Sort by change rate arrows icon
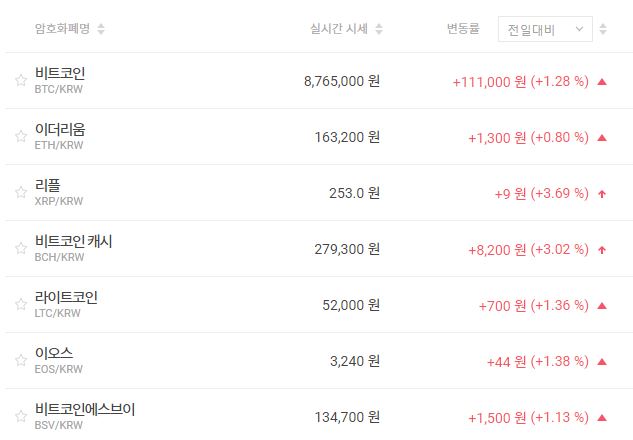633x440 pixels. 603,29
